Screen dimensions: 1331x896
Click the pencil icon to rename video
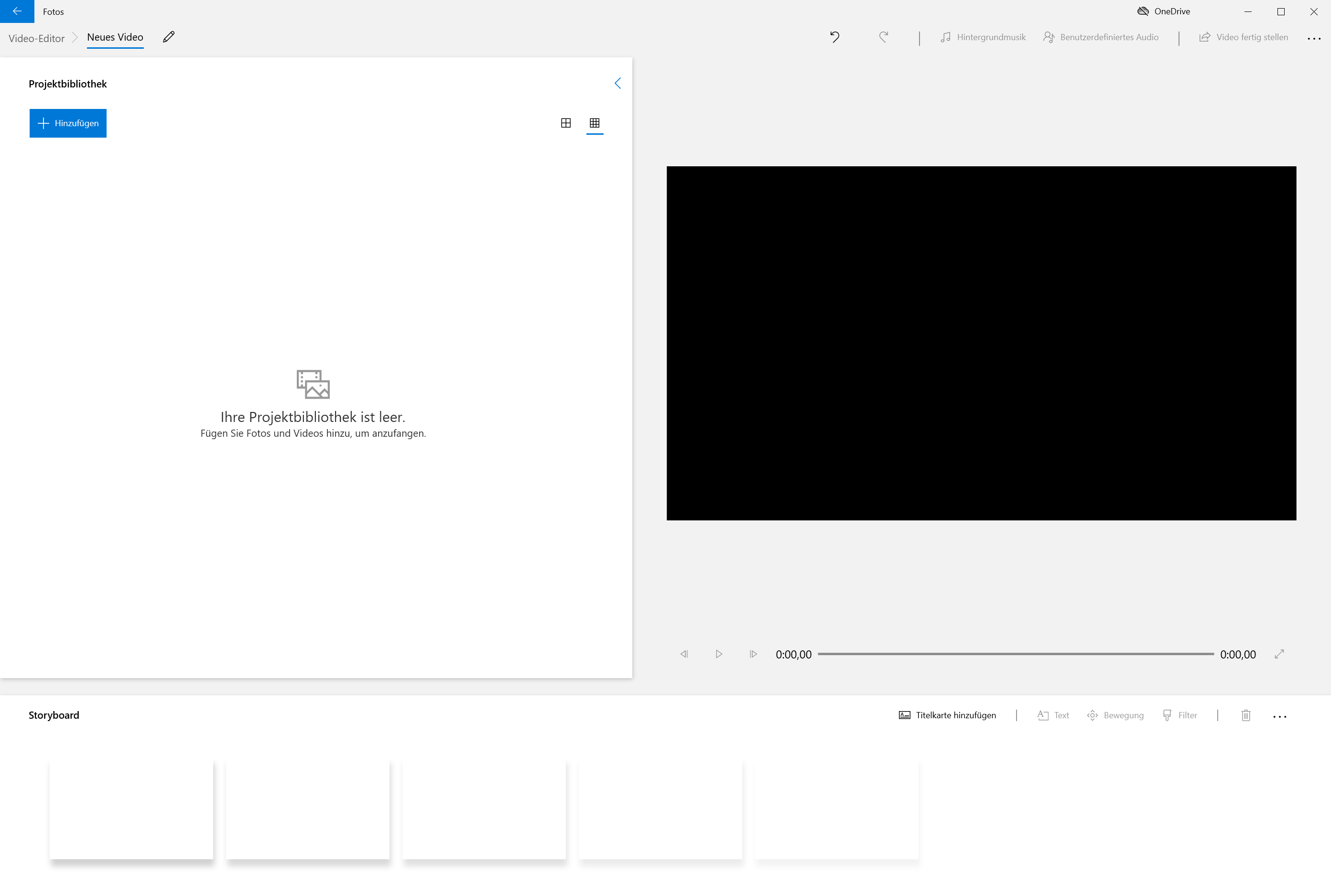coord(169,37)
